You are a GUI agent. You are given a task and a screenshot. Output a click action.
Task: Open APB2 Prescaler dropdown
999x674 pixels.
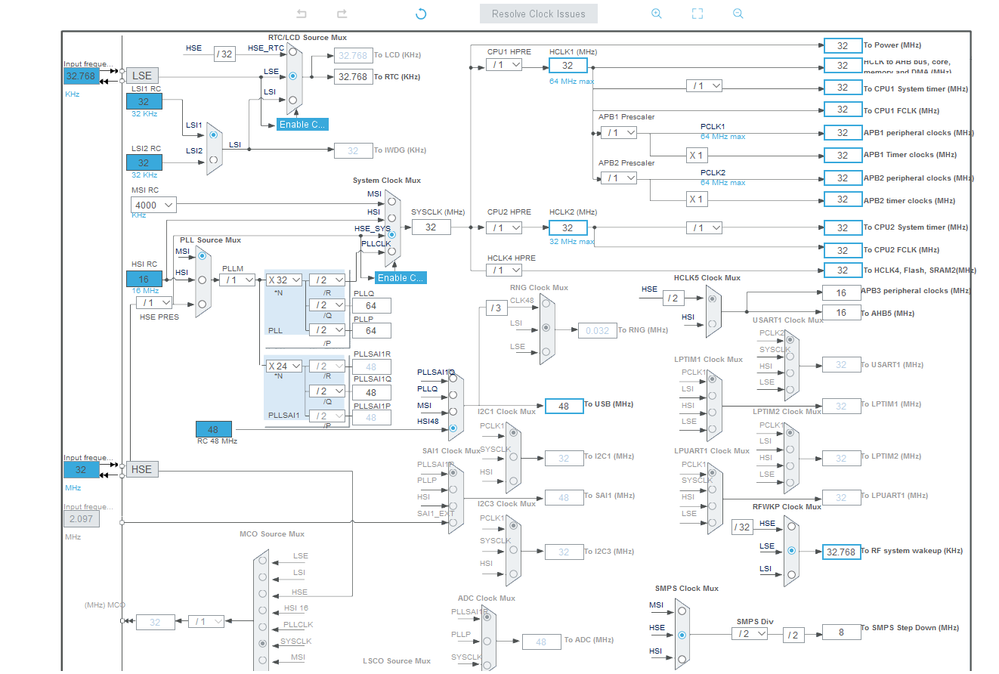tap(619, 178)
